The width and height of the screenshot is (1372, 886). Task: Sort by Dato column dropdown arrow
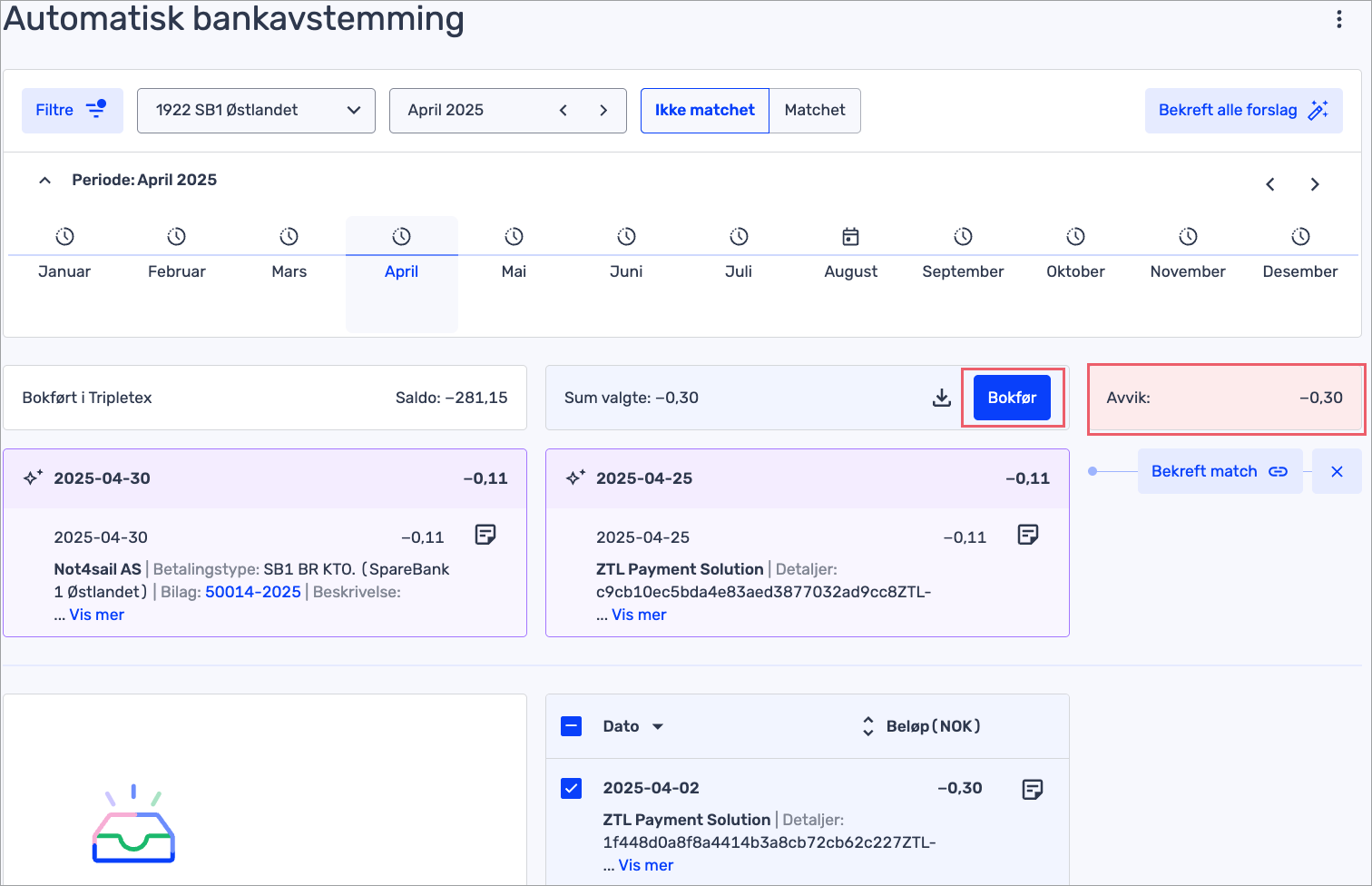pos(658,726)
